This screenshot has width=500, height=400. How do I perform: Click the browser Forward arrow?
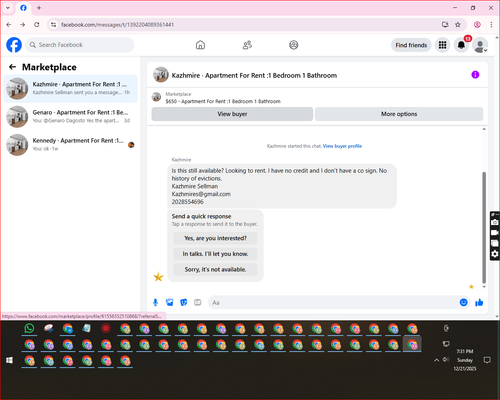(x=22, y=25)
